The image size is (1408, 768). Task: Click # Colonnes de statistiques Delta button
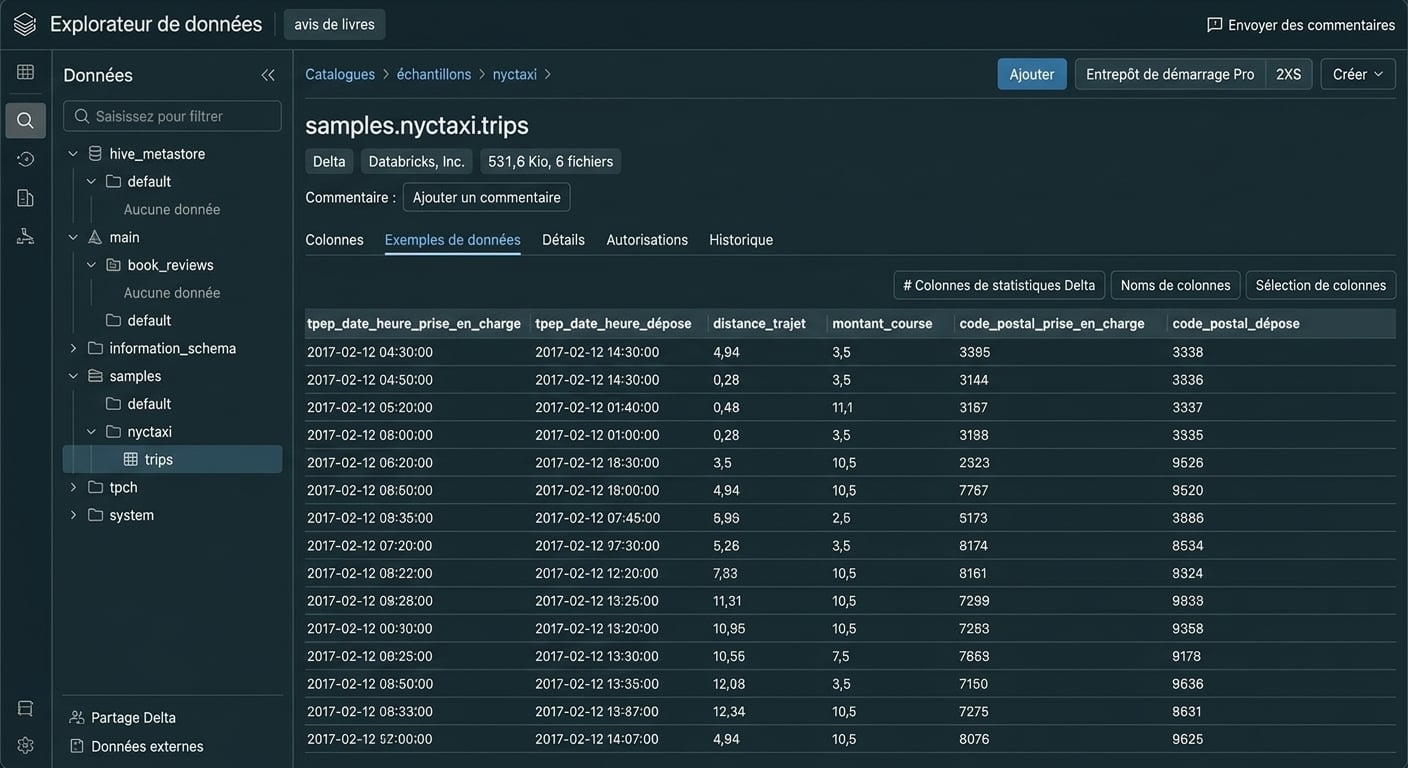[x=999, y=285]
